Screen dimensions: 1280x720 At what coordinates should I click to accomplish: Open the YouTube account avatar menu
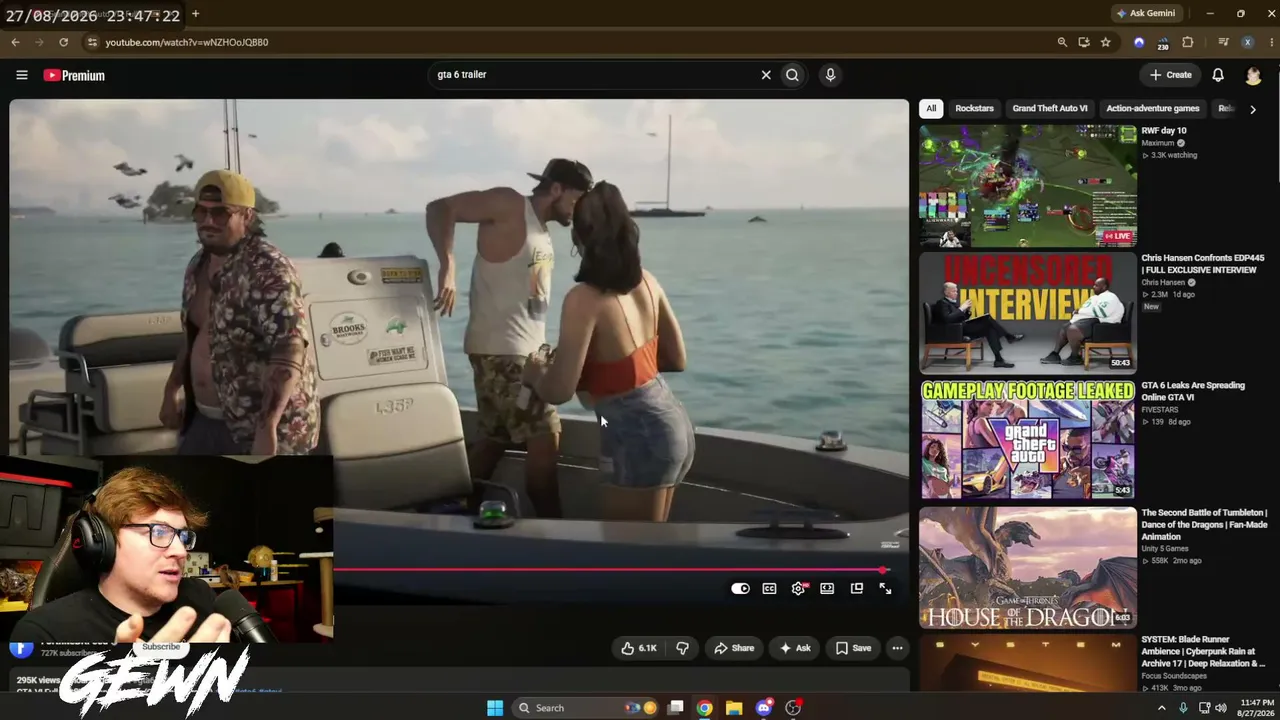click(x=1253, y=75)
